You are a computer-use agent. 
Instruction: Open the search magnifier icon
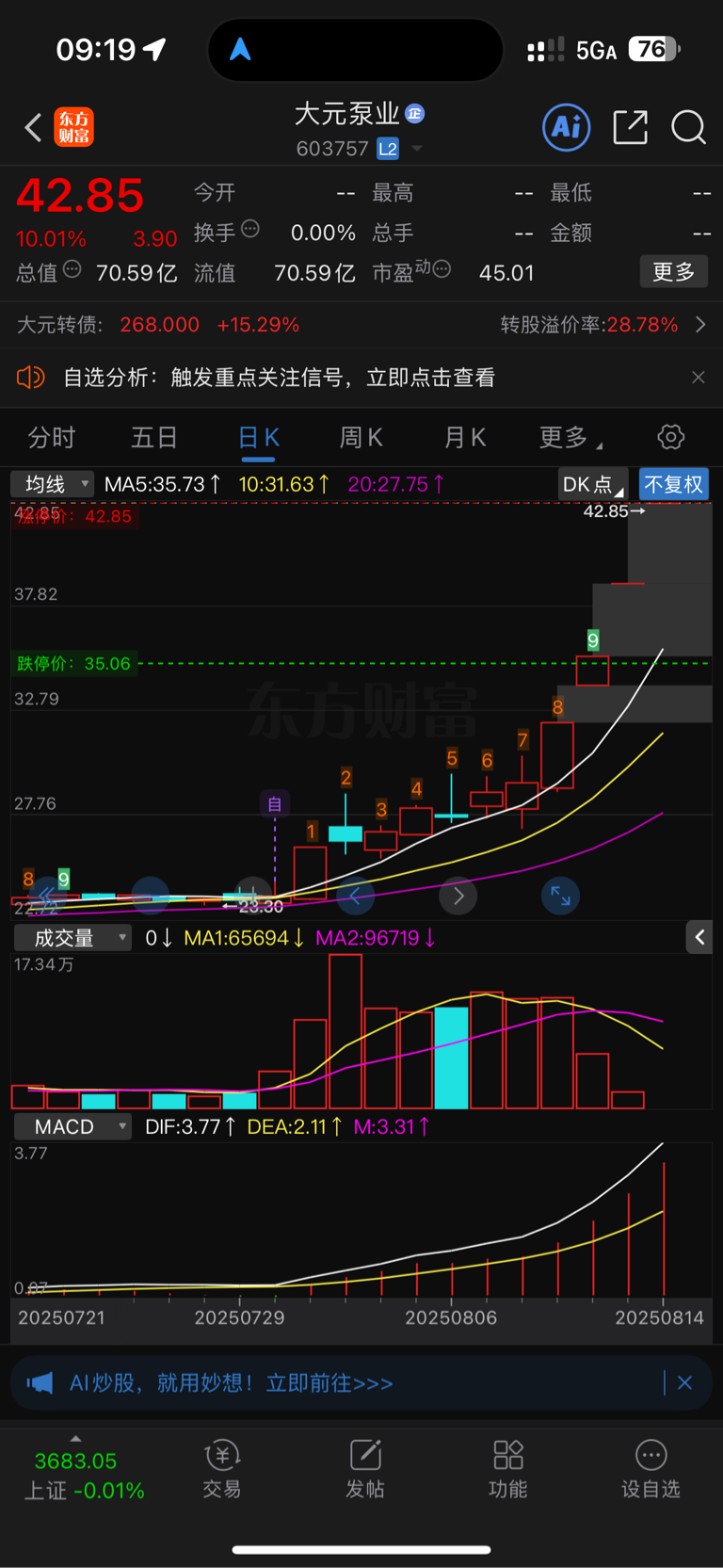688,127
